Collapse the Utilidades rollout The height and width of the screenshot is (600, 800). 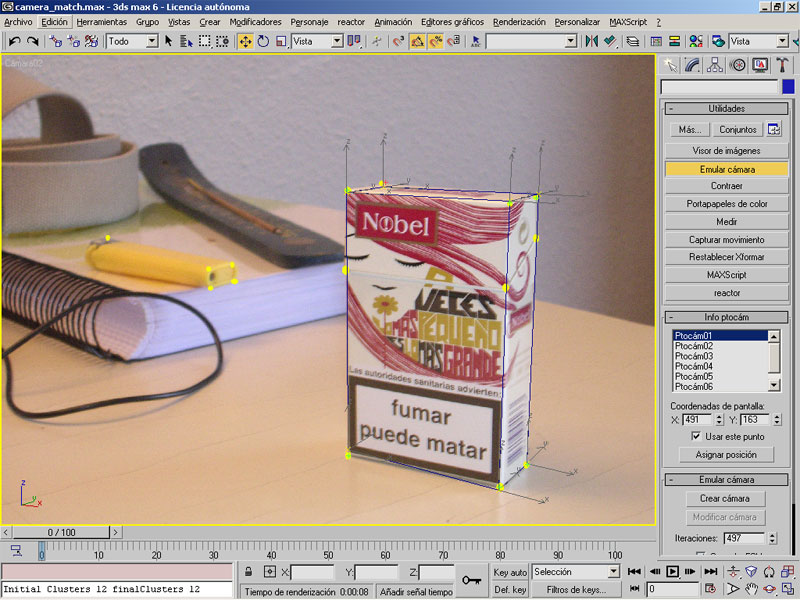coord(727,108)
